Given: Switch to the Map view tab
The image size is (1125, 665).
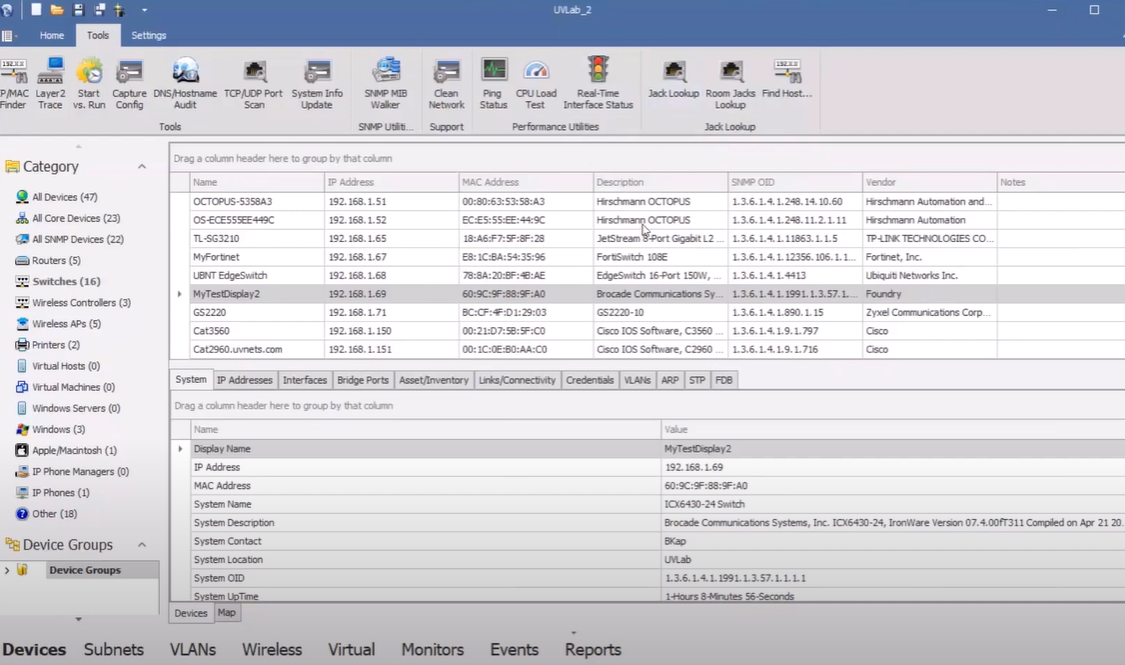Looking at the screenshot, I should [x=227, y=613].
